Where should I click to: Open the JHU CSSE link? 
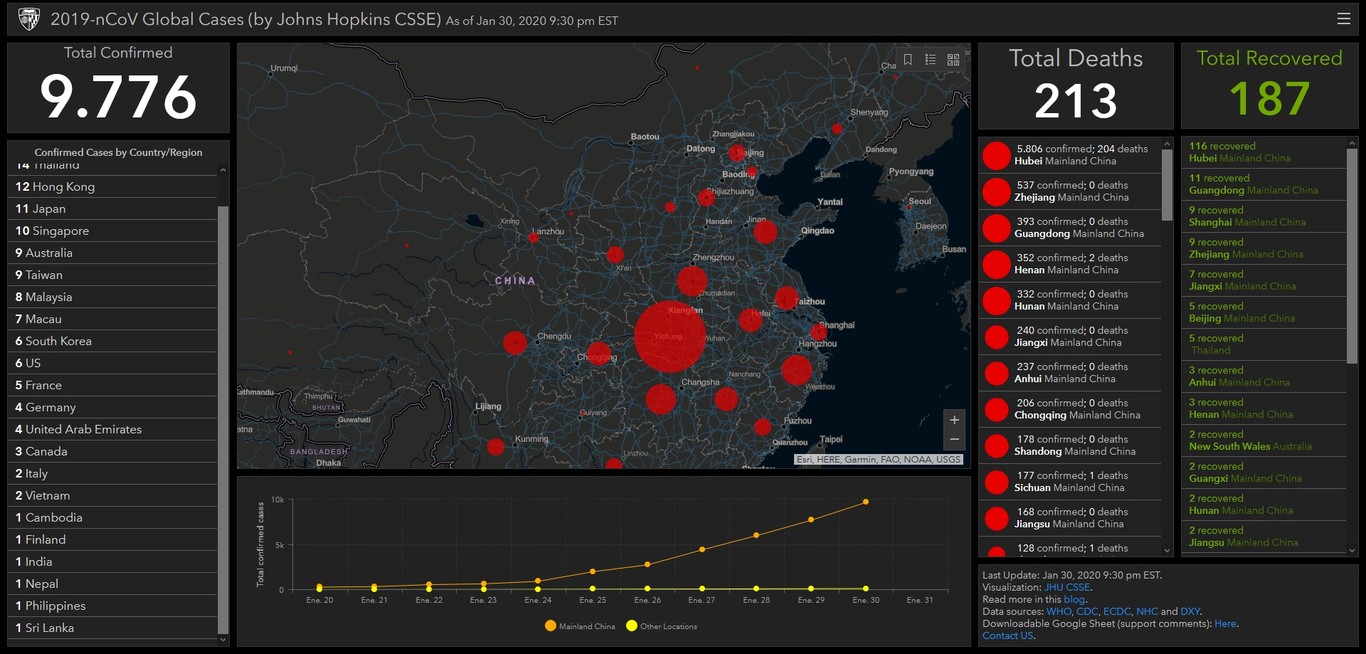[1067, 588]
